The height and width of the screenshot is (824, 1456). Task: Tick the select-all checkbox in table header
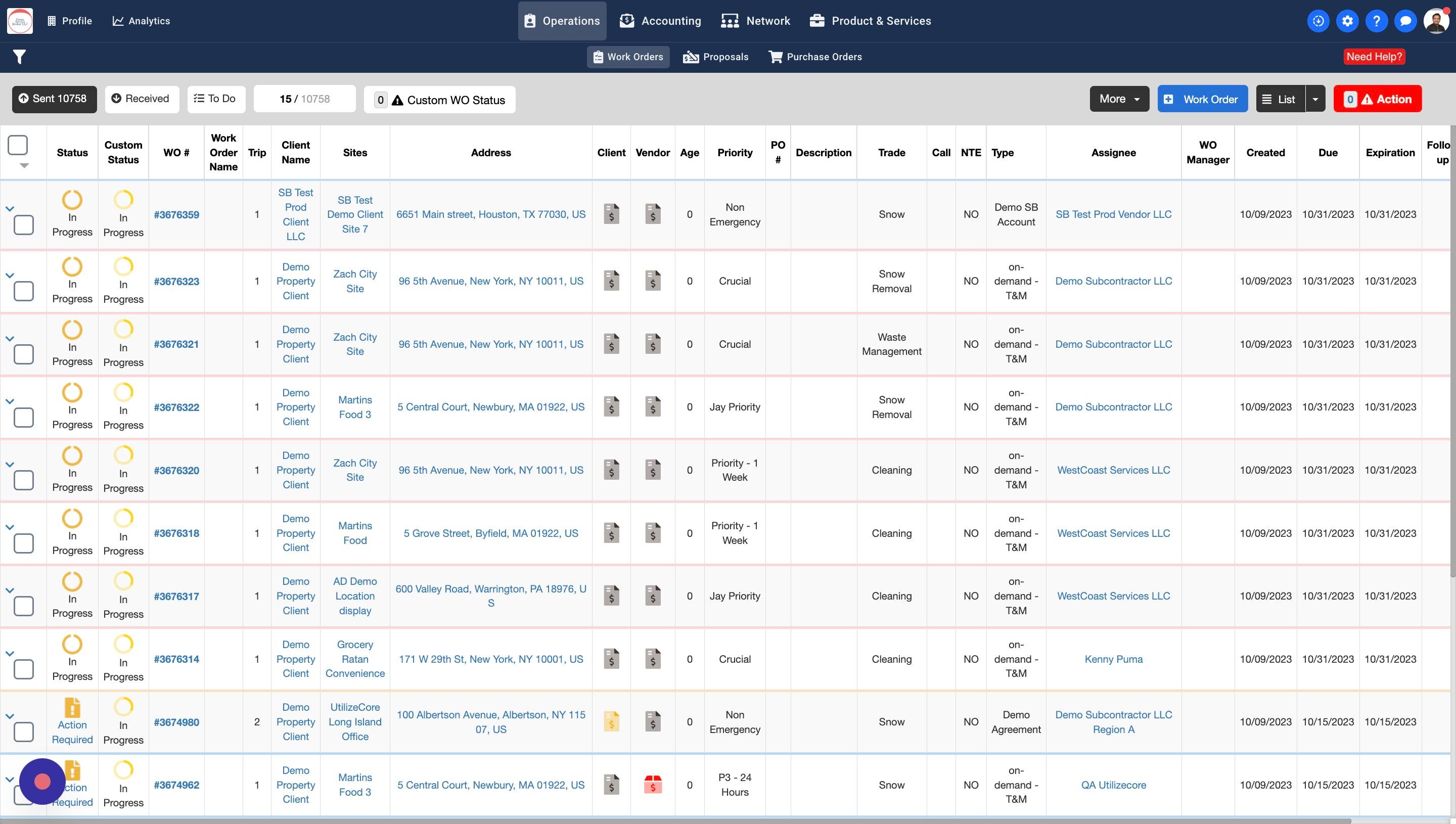(x=18, y=145)
